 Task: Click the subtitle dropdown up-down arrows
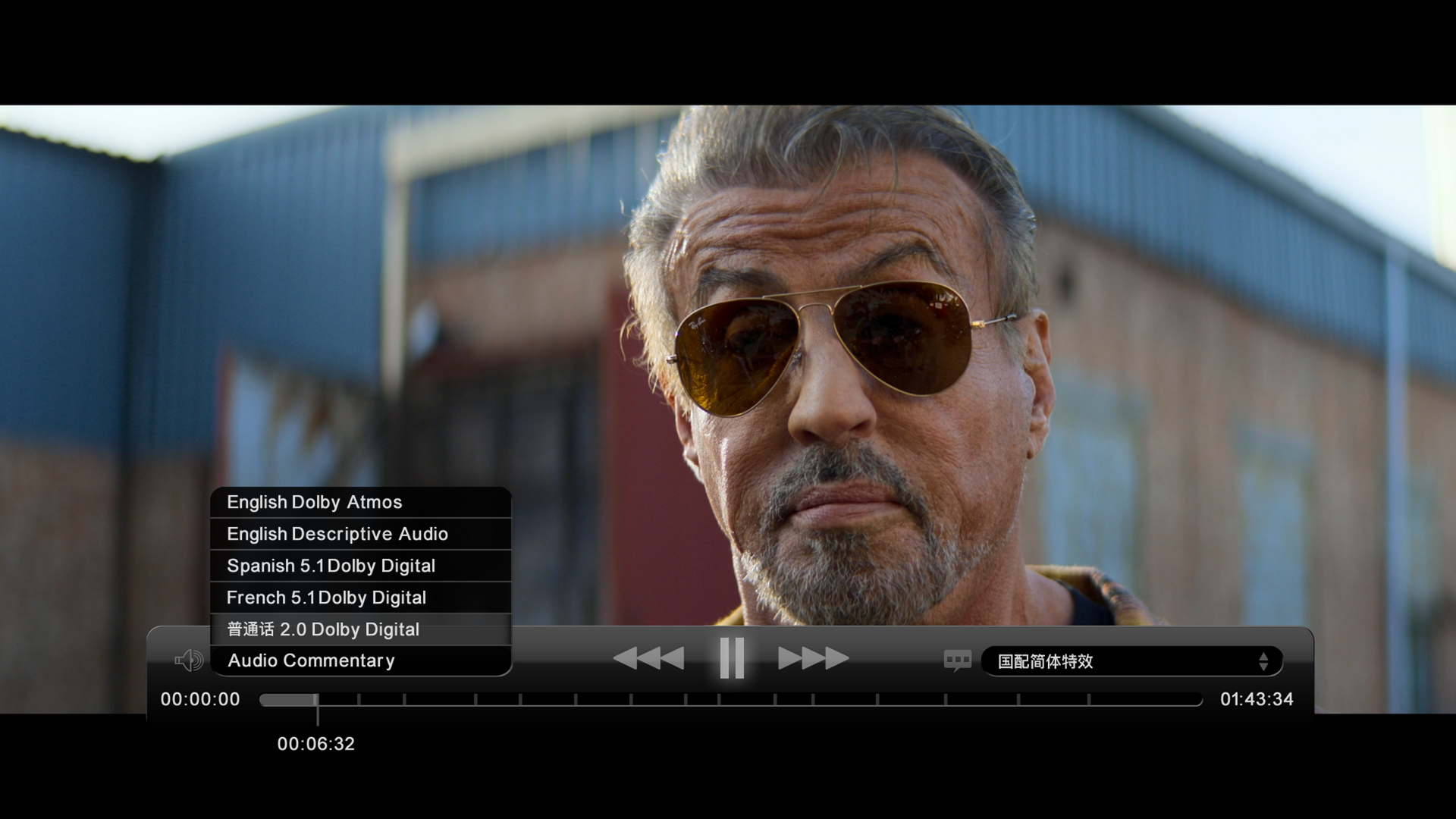point(1263,661)
